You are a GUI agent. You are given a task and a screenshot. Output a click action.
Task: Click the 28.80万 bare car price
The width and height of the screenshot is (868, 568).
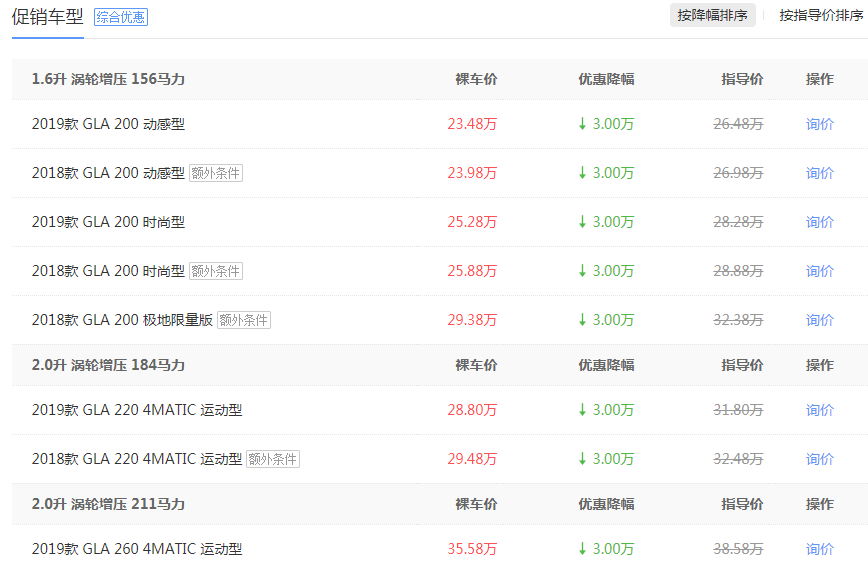(x=472, y=410)
